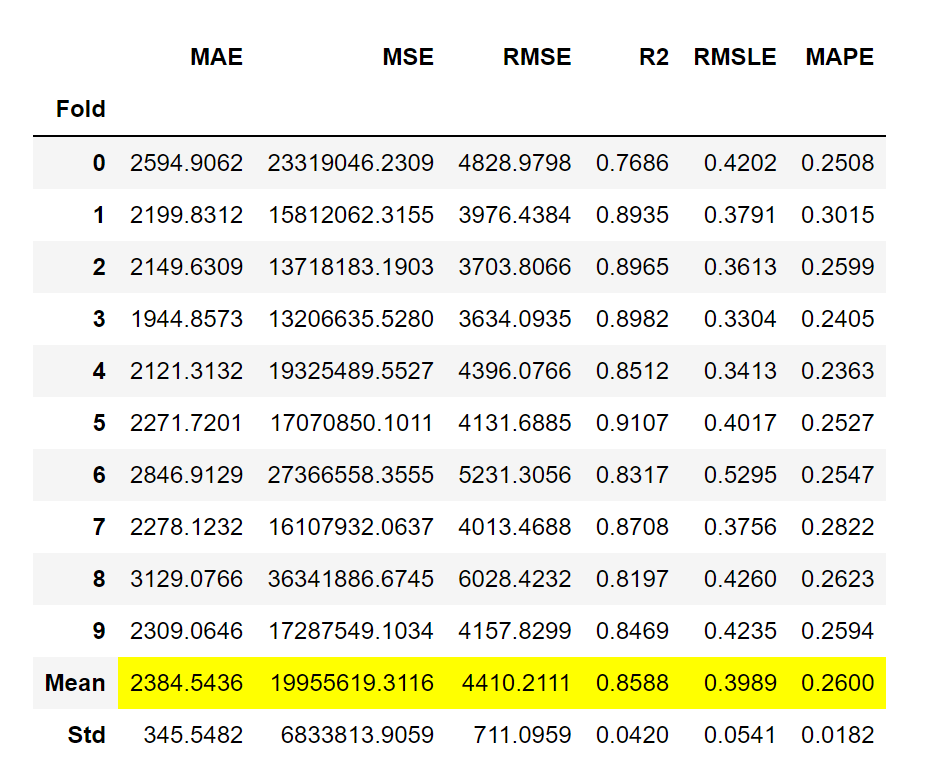Select MAE value 3129.0766

click(x=186, y=579)
